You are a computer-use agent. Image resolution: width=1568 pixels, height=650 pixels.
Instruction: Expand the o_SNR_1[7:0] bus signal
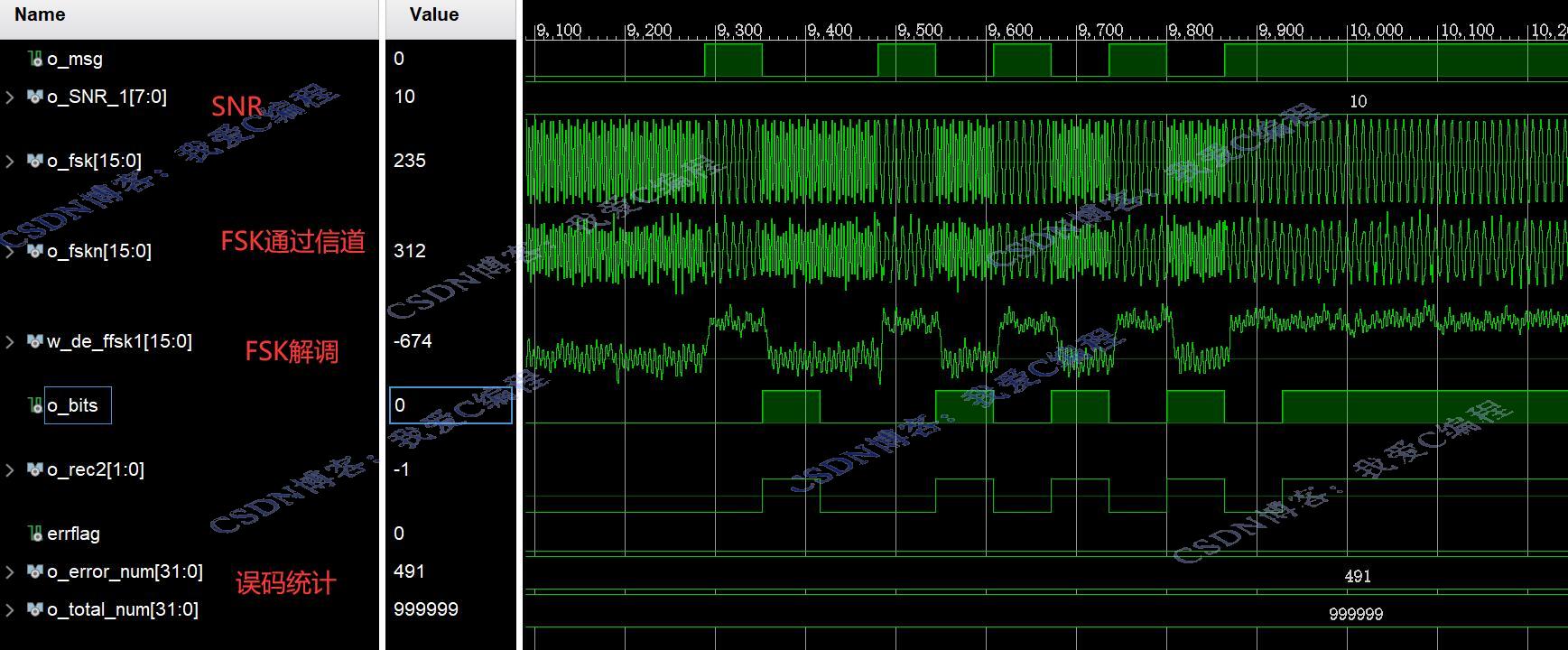tap(10, 97)
